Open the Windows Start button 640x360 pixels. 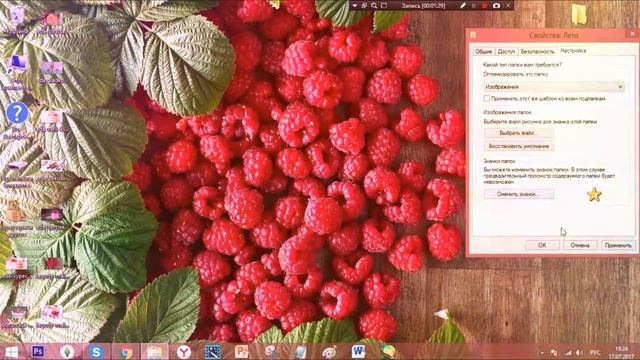pos(11,352)
